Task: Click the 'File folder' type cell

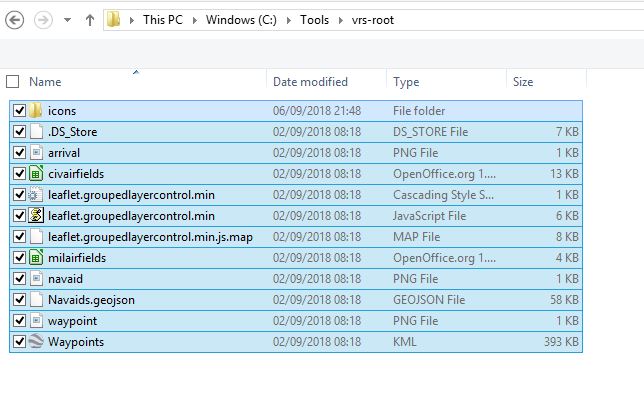Action: tap(419, 111)
